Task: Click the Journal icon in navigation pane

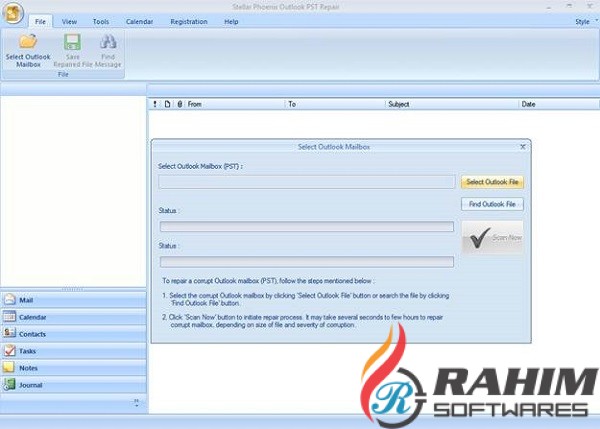Action: pos(10,384)
